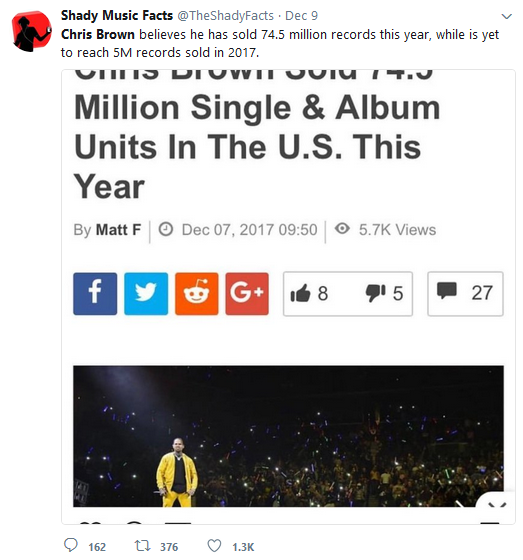Viewport: 523px width, 560px height.
Task: Open the Shady Music Facts account name
Action: click(x=117, y=15)
